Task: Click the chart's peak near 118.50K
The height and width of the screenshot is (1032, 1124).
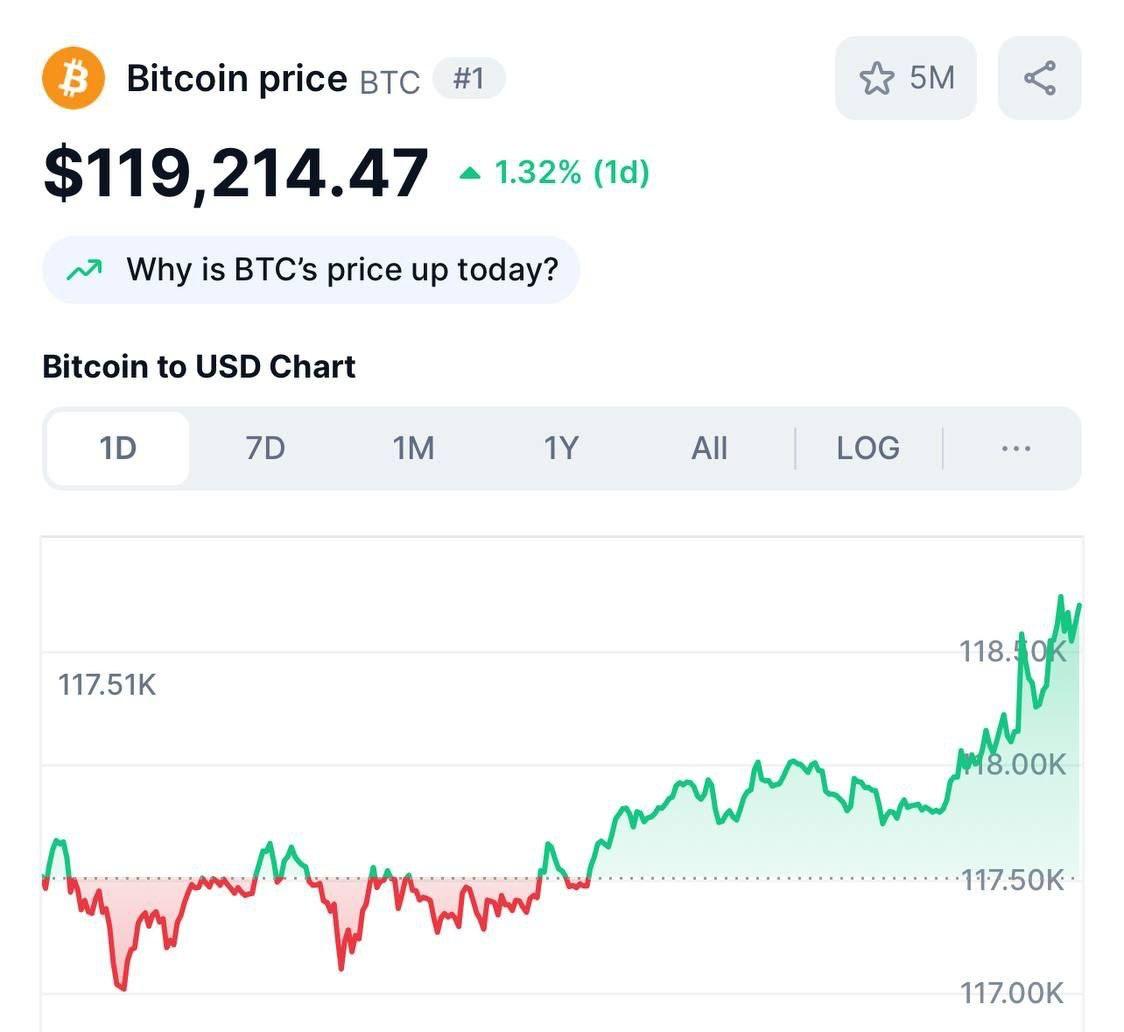Action: [1060, 598]
